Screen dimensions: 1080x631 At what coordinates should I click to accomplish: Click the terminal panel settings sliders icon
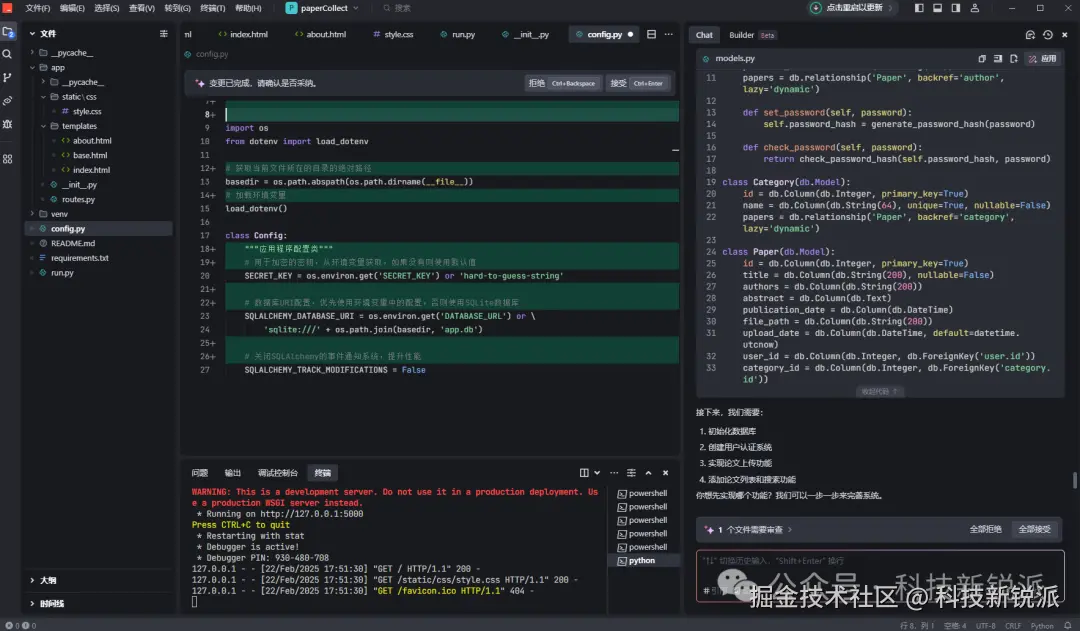point(631,473)
